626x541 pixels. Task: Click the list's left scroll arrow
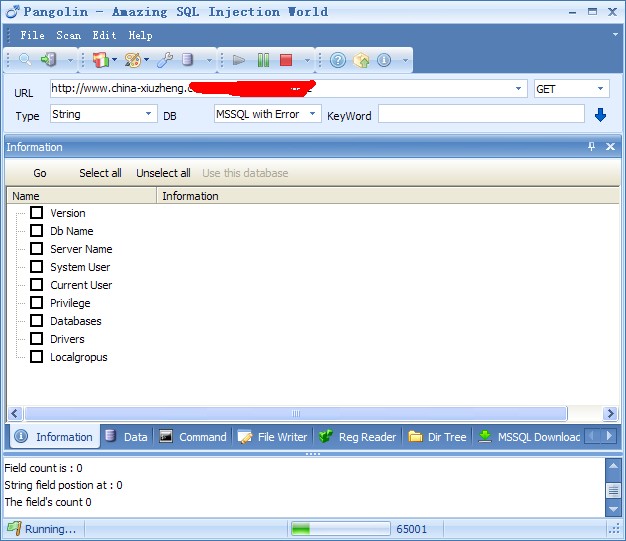15,413
